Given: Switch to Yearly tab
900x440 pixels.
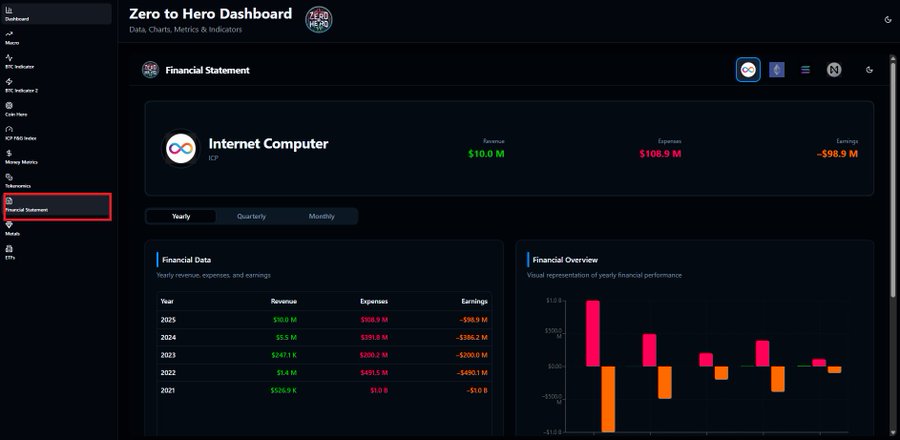Looking at the screenshot, I should (181, 216).
